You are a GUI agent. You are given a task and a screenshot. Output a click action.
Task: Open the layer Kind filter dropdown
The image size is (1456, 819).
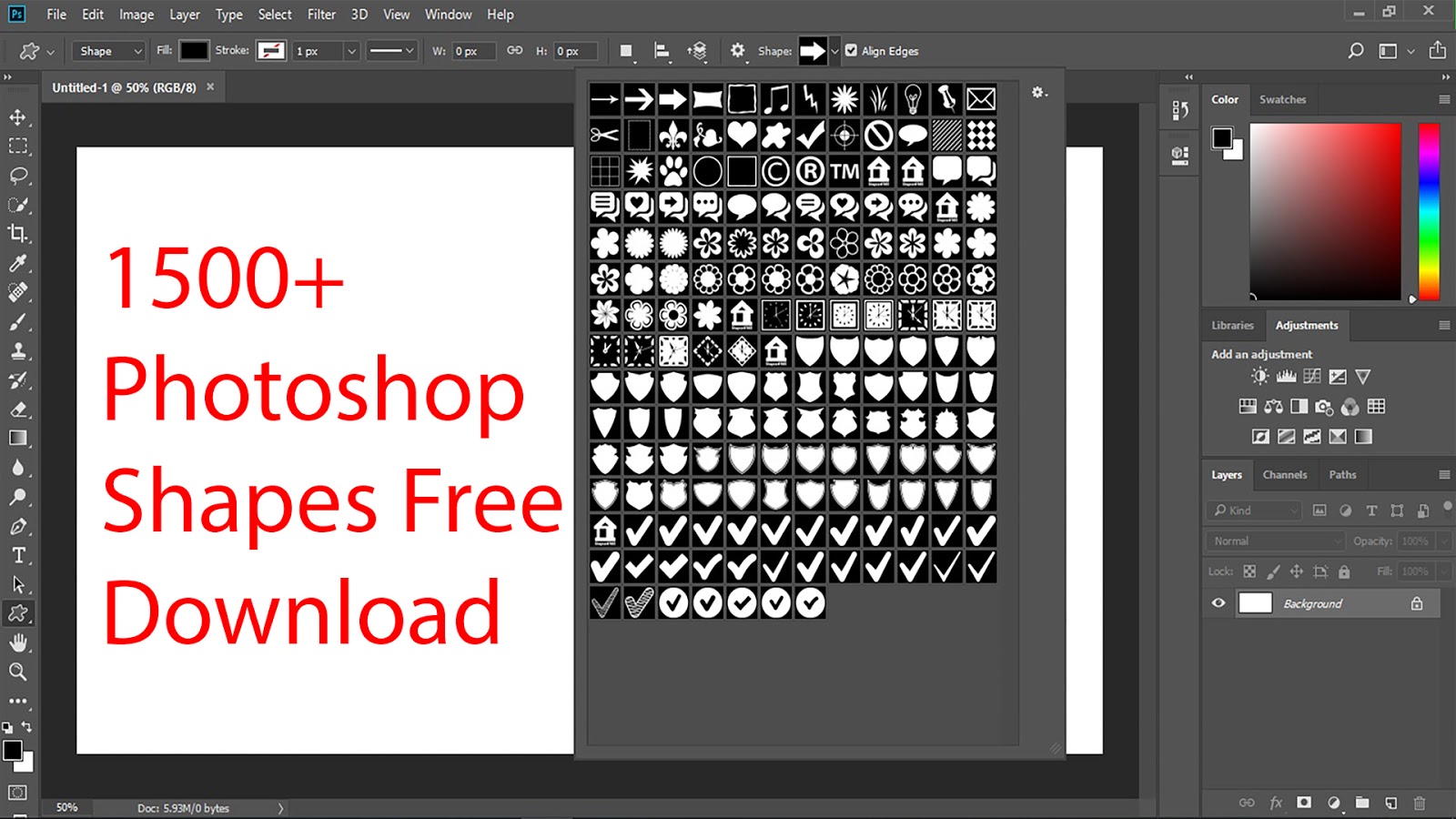point(1254,511)
